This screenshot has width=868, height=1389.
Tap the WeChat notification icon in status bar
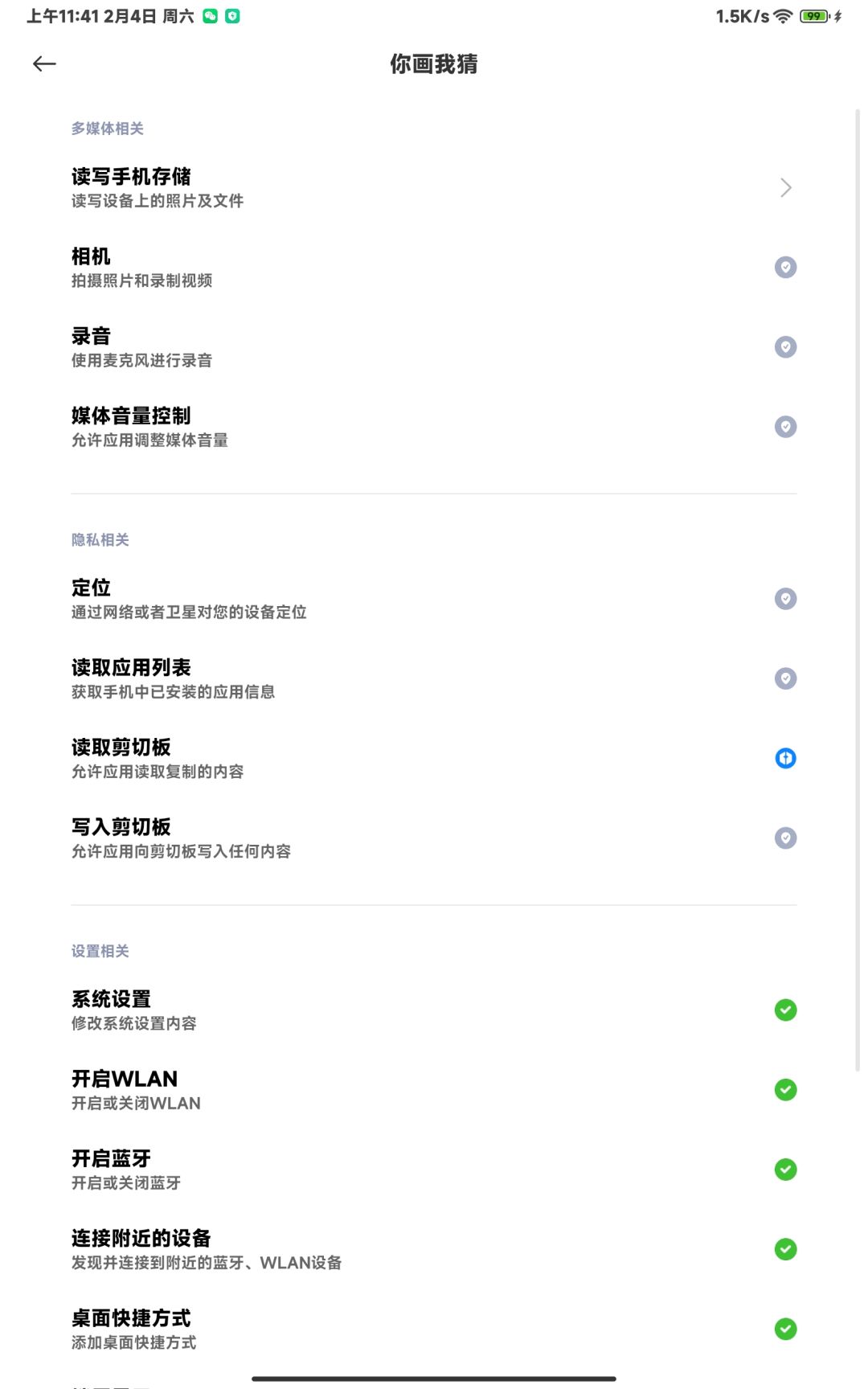210,16
